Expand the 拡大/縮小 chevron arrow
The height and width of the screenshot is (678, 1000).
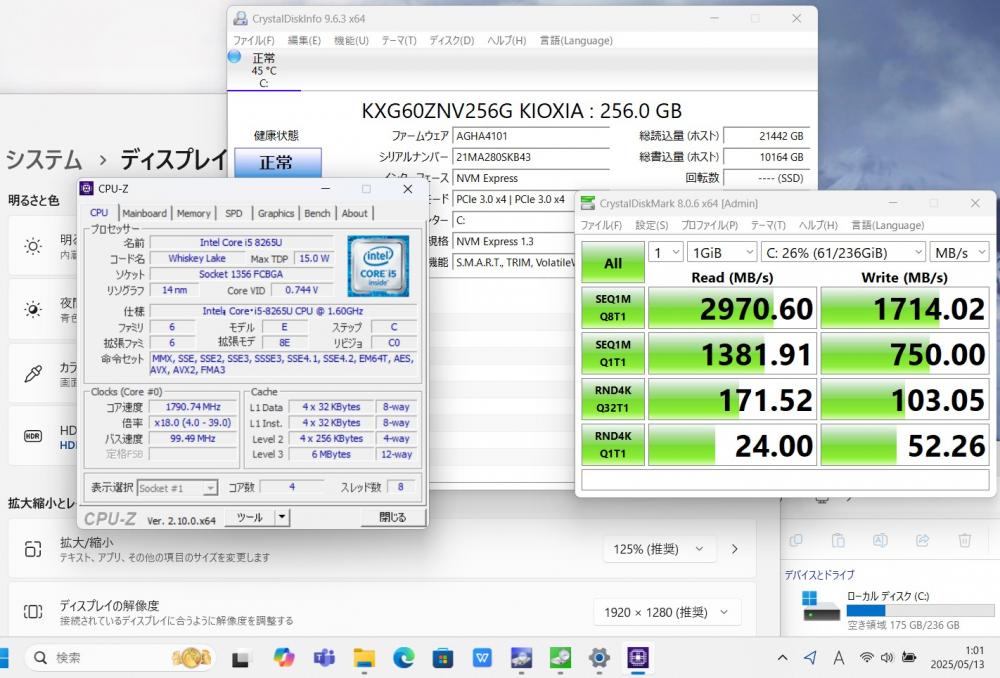point(735,549)
